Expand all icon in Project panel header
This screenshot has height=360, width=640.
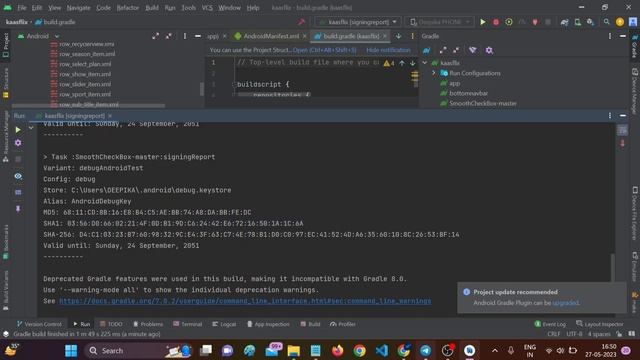pyautogui.click(x=156, y=36)
